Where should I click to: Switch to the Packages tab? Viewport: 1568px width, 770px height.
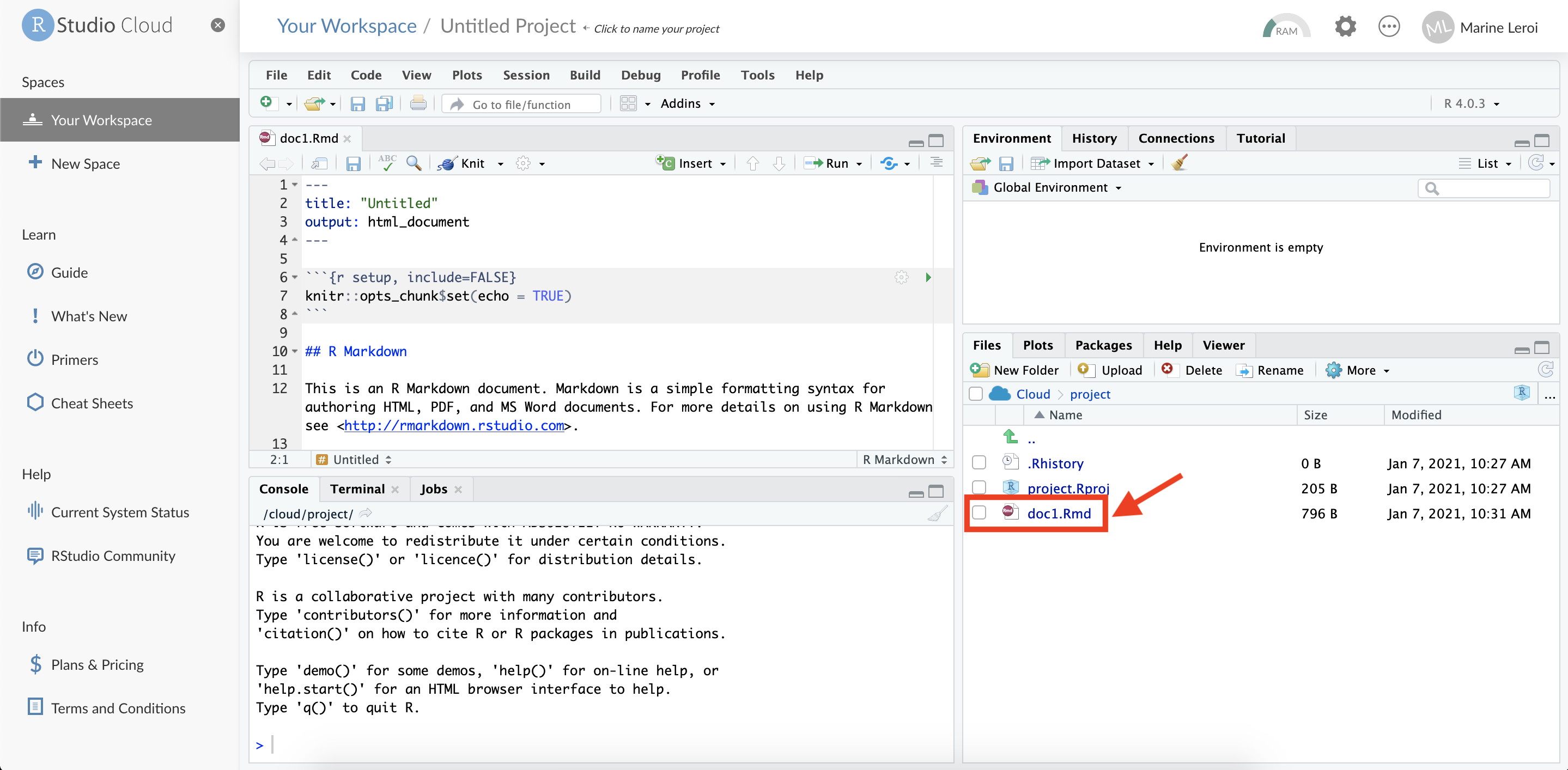1103,345
